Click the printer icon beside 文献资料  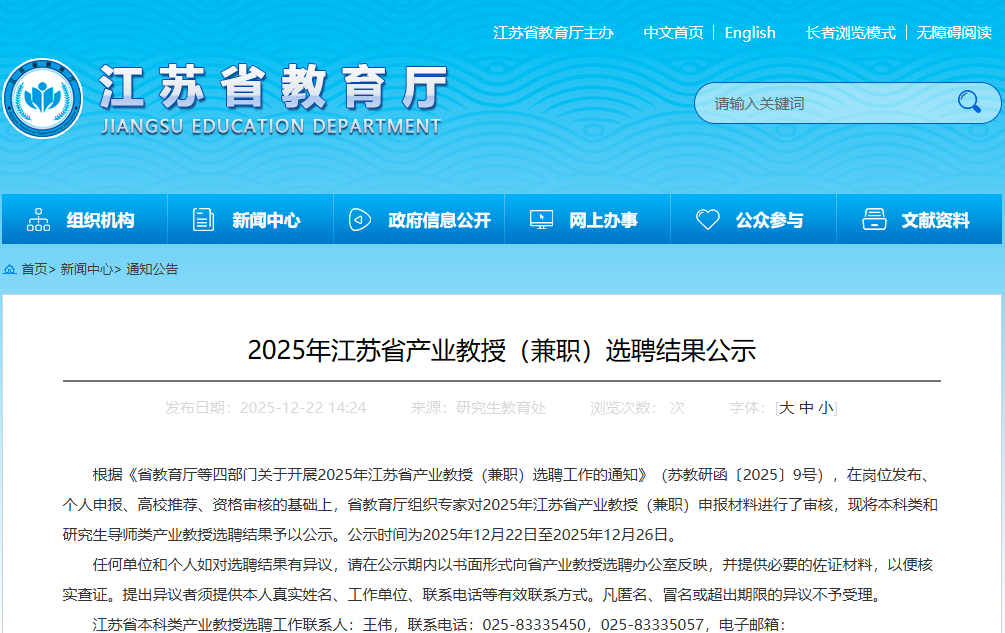[x=874, y=220]
